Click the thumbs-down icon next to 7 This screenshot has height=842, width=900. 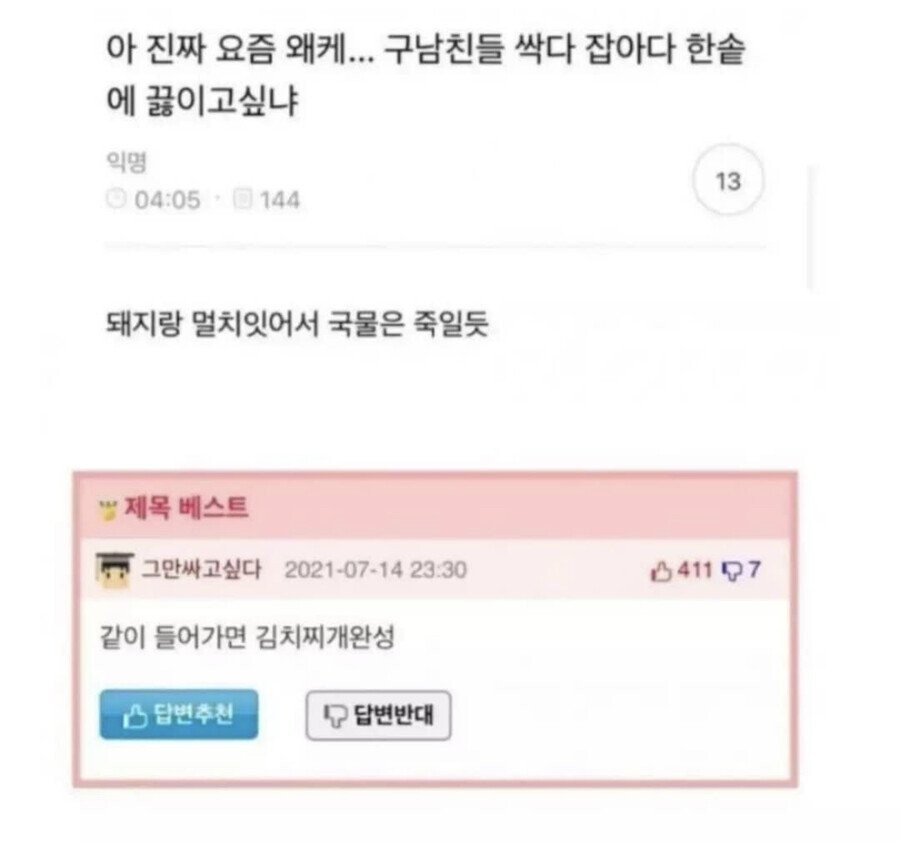(x=733, y=571)
